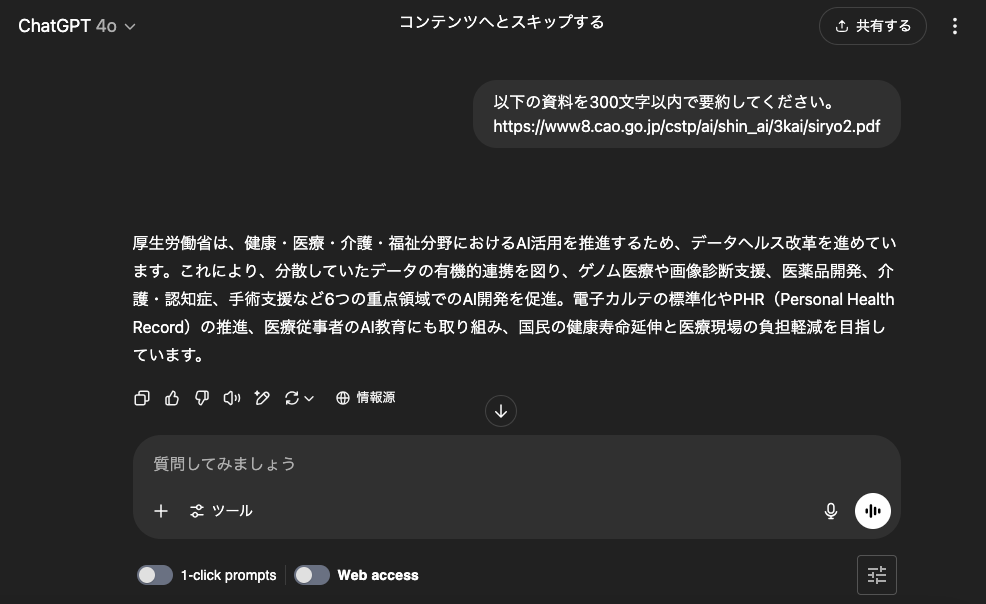986x604 pixels.
Task: Start dictation with the microphone icon
Action: tap(831, 511)
